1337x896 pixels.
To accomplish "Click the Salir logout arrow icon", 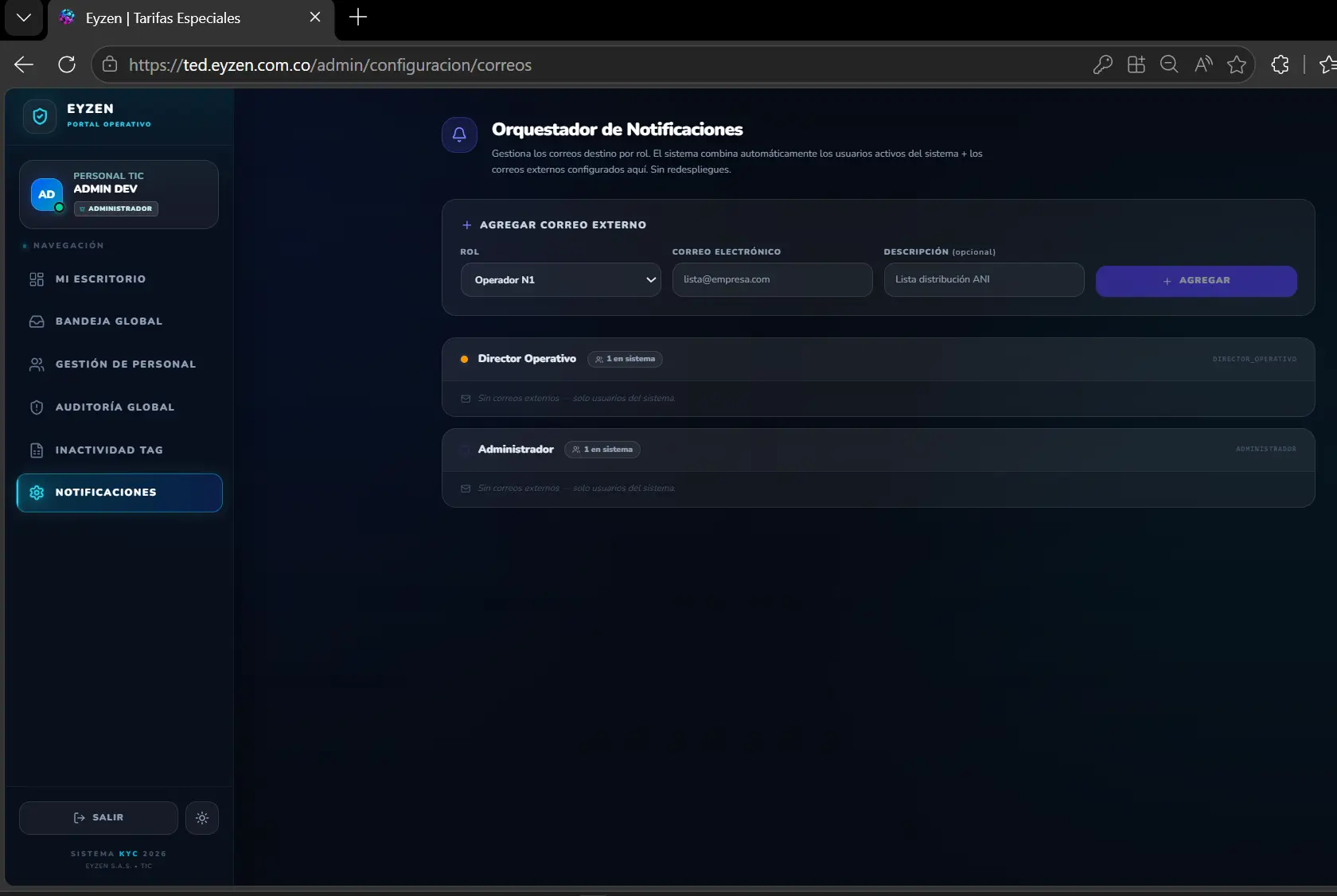I will pos(79,818).
